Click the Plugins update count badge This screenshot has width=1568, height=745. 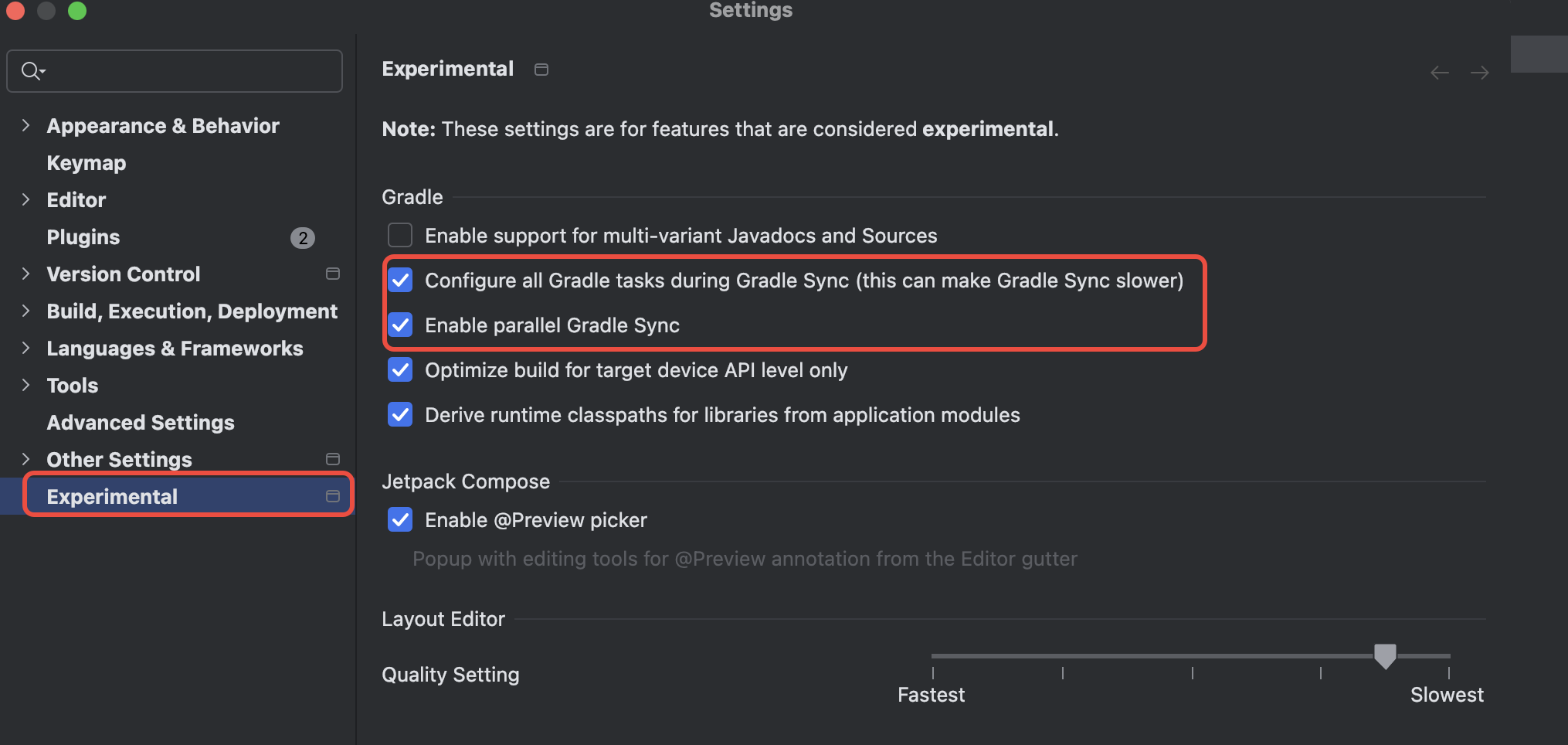[303, 237]
